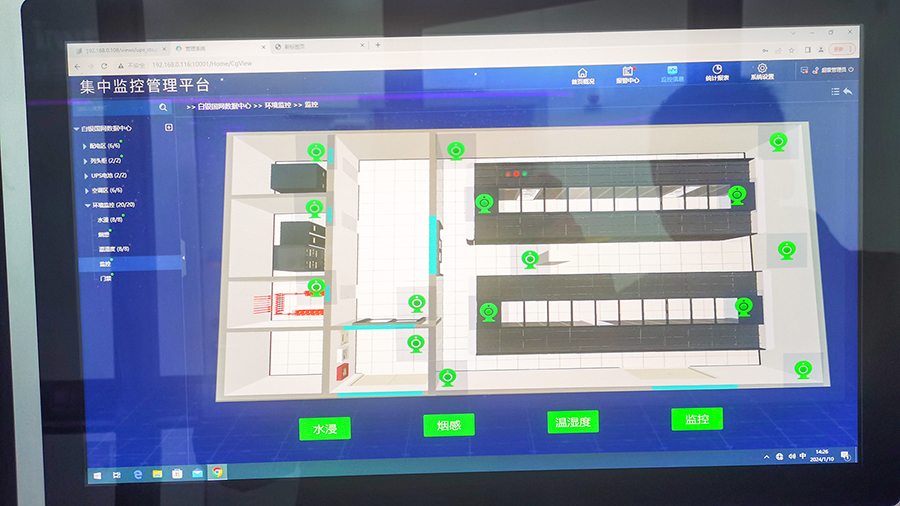Viewport: 900px width, 506px height.
Task: Toggle the 水浸 water sensor layer button
Action: (325, 429)
